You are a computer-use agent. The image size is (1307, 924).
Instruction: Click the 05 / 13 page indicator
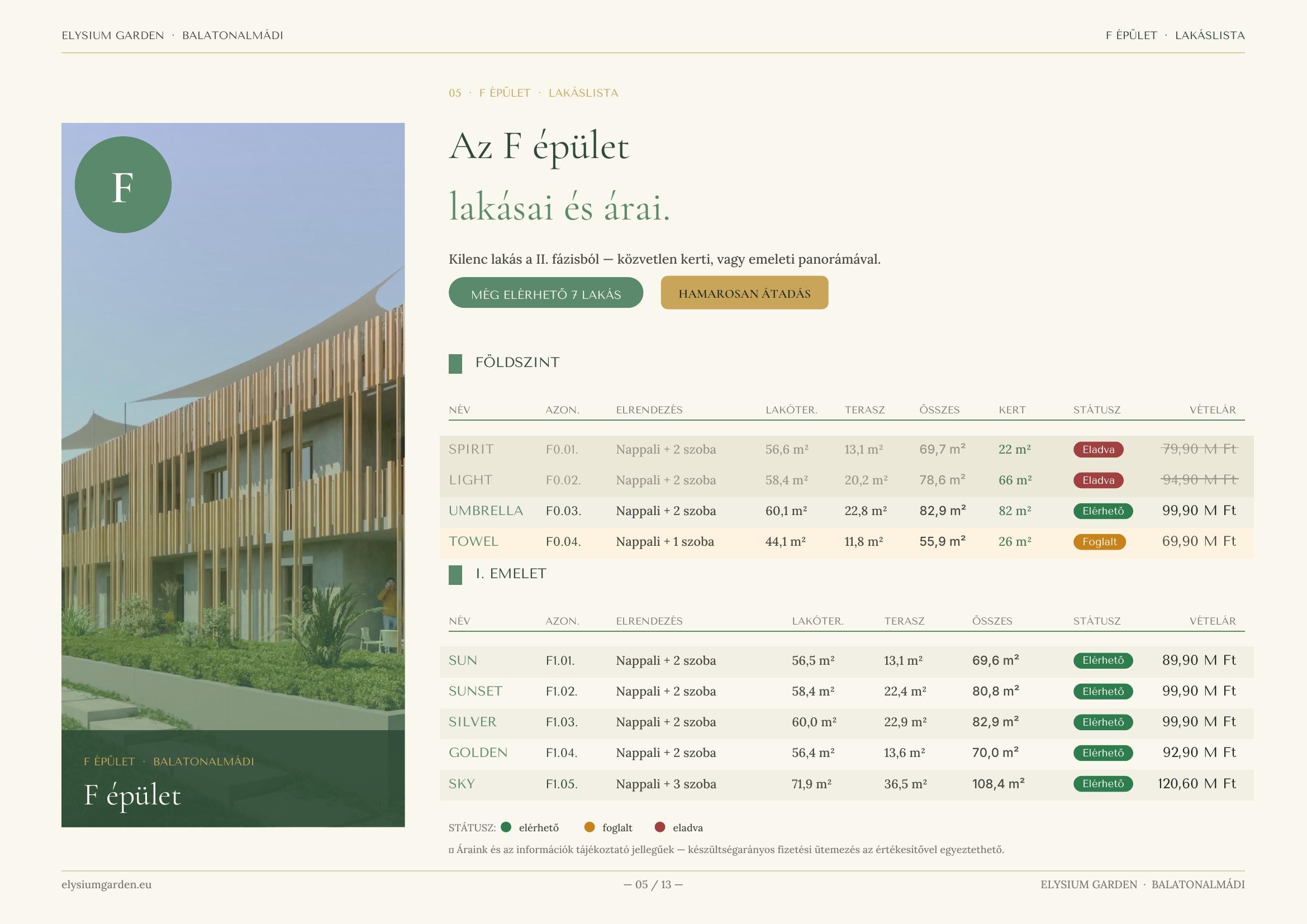(x=653, y=884)
